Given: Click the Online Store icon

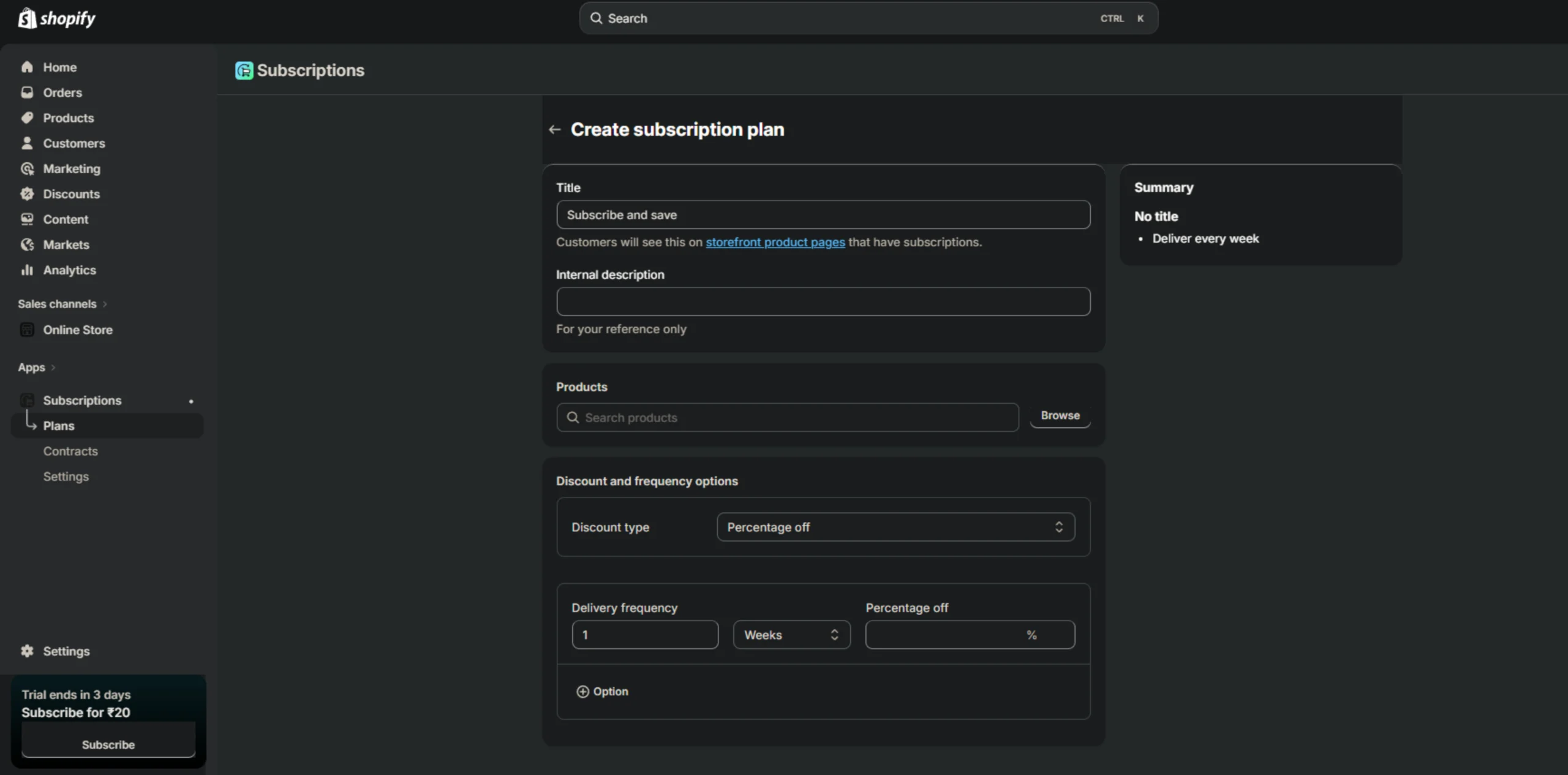Looking at the screenshot, I should 28,329.
